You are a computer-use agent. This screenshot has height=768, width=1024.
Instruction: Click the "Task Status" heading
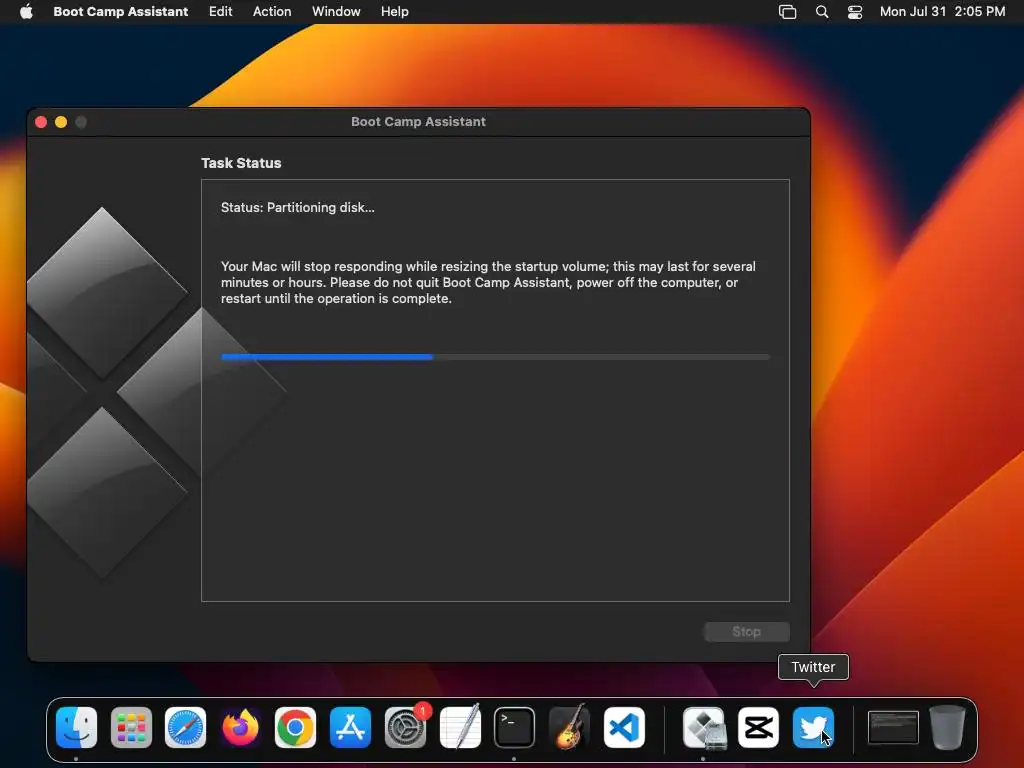[x=241, y=163]
